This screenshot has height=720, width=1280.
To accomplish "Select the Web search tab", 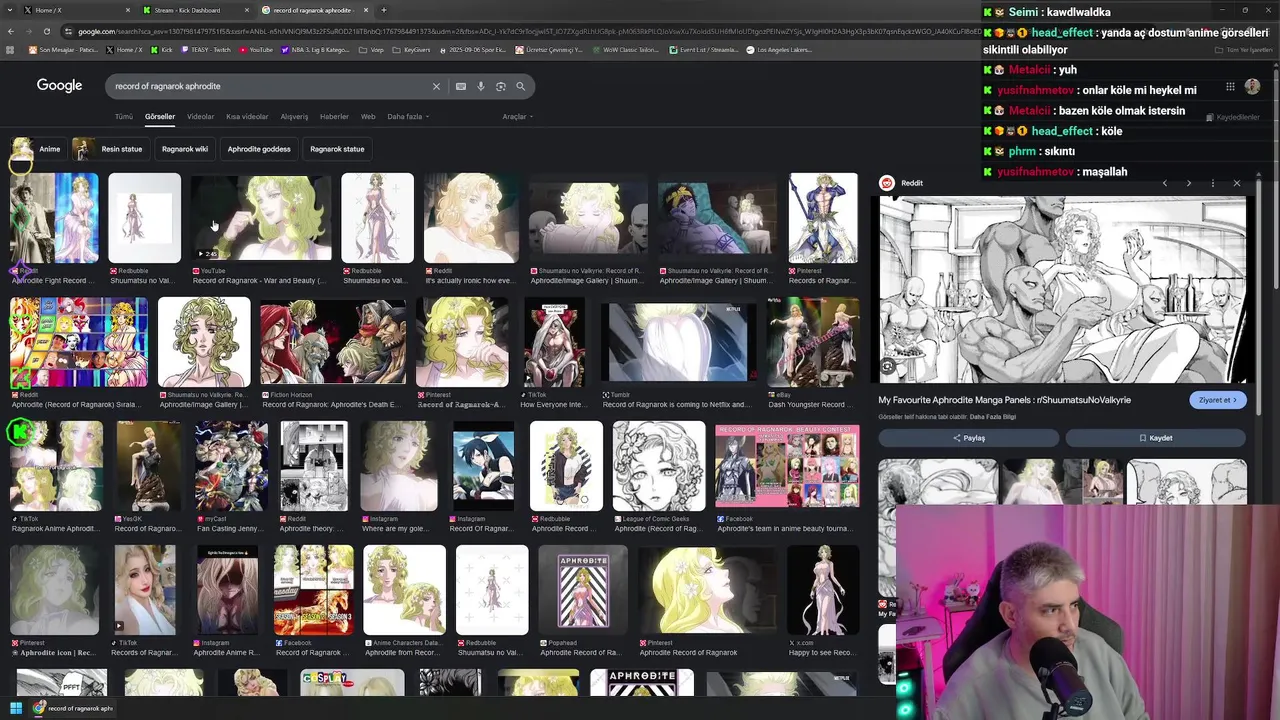I will [x=368, y=117].
